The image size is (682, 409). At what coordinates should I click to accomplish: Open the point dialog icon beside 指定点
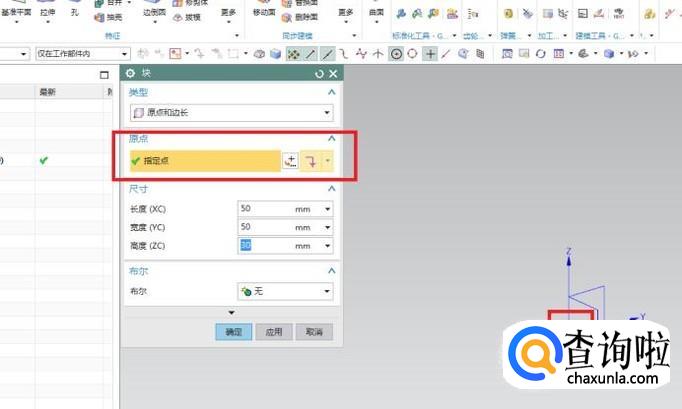(x=291, y=161)
